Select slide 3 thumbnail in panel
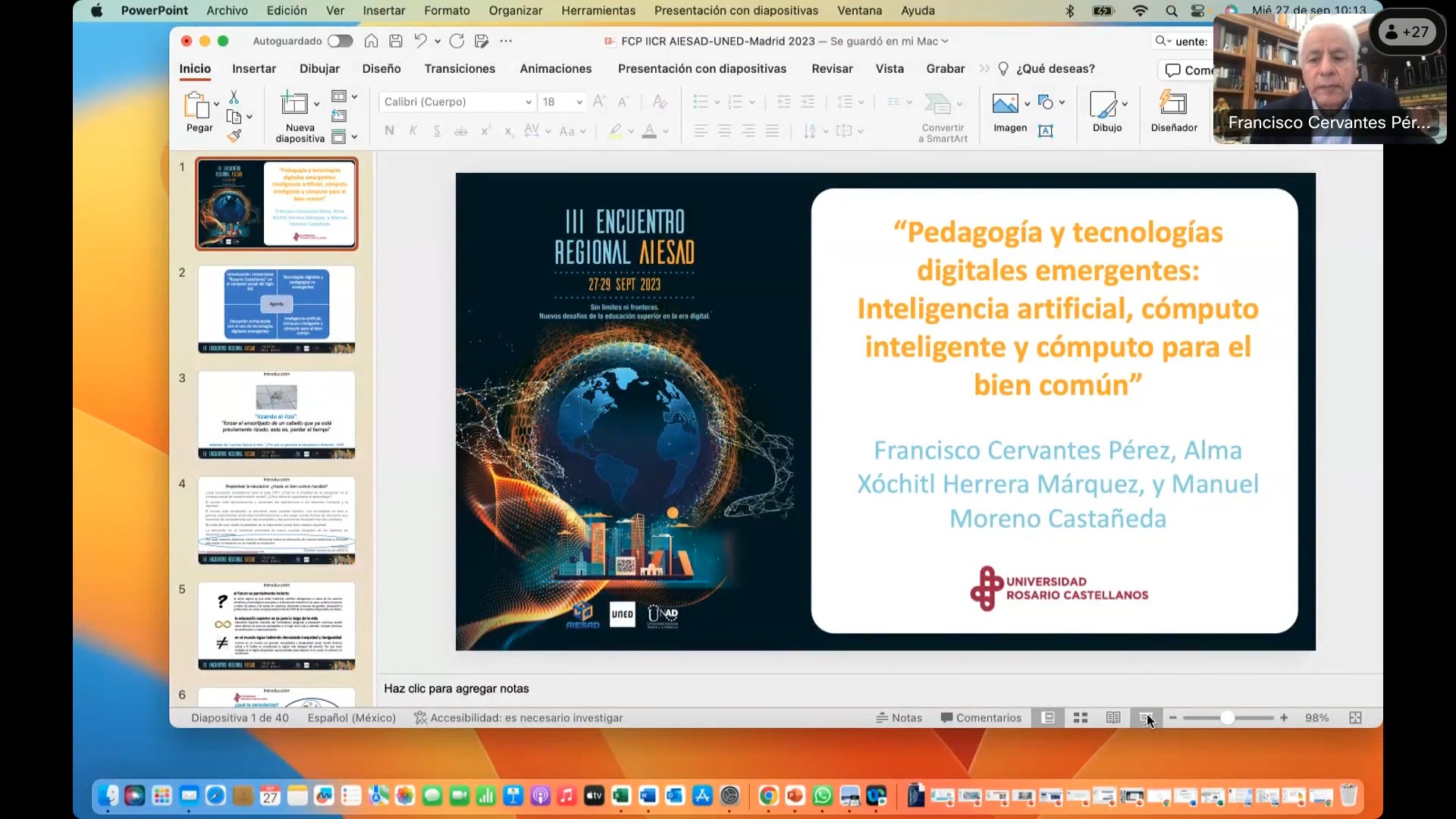The image size is (1456, 819). (x=276, y=414)
